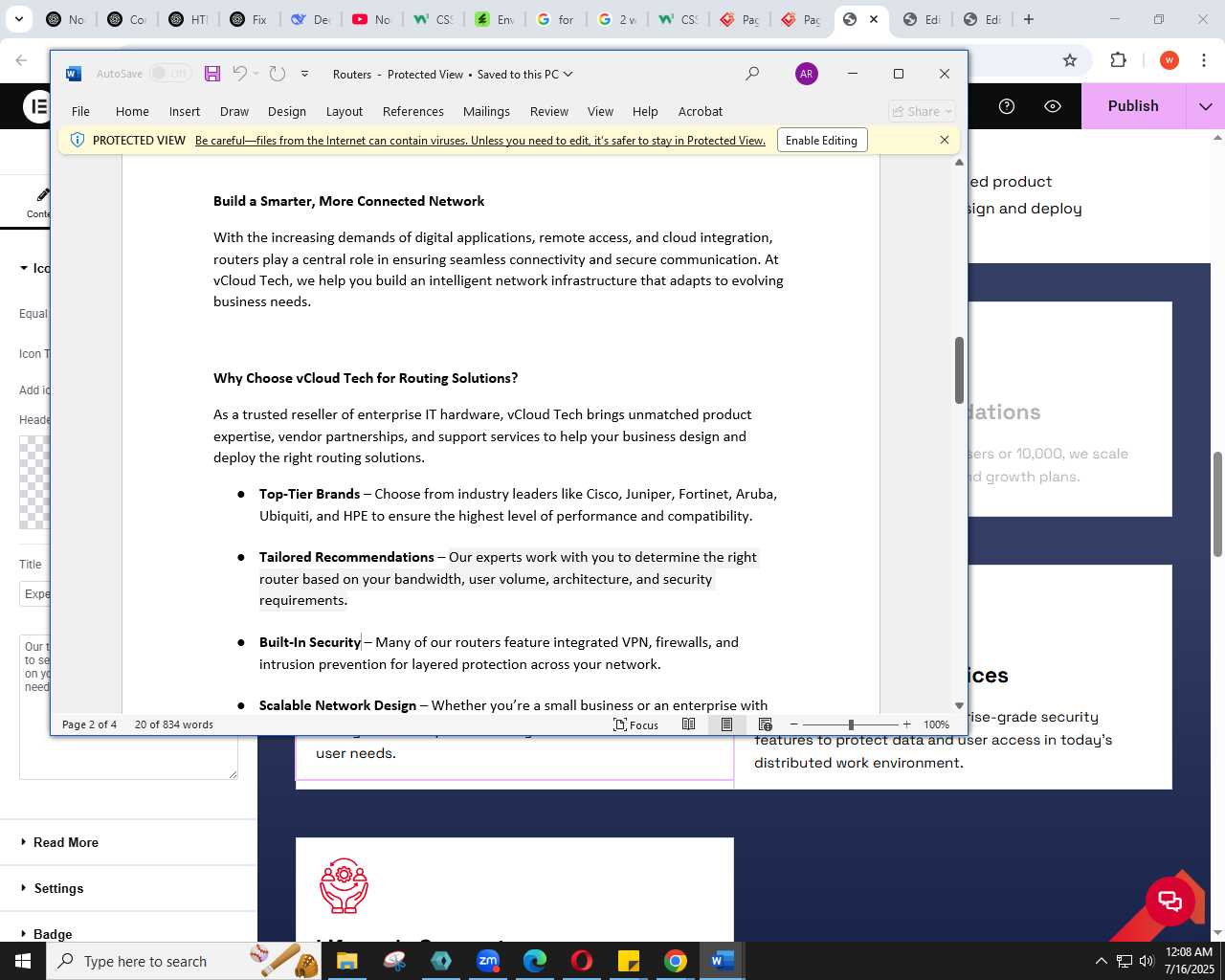The image size is (1225, 980).
Task: Open Opera browser from taskbar
Action: pos(582,961)
